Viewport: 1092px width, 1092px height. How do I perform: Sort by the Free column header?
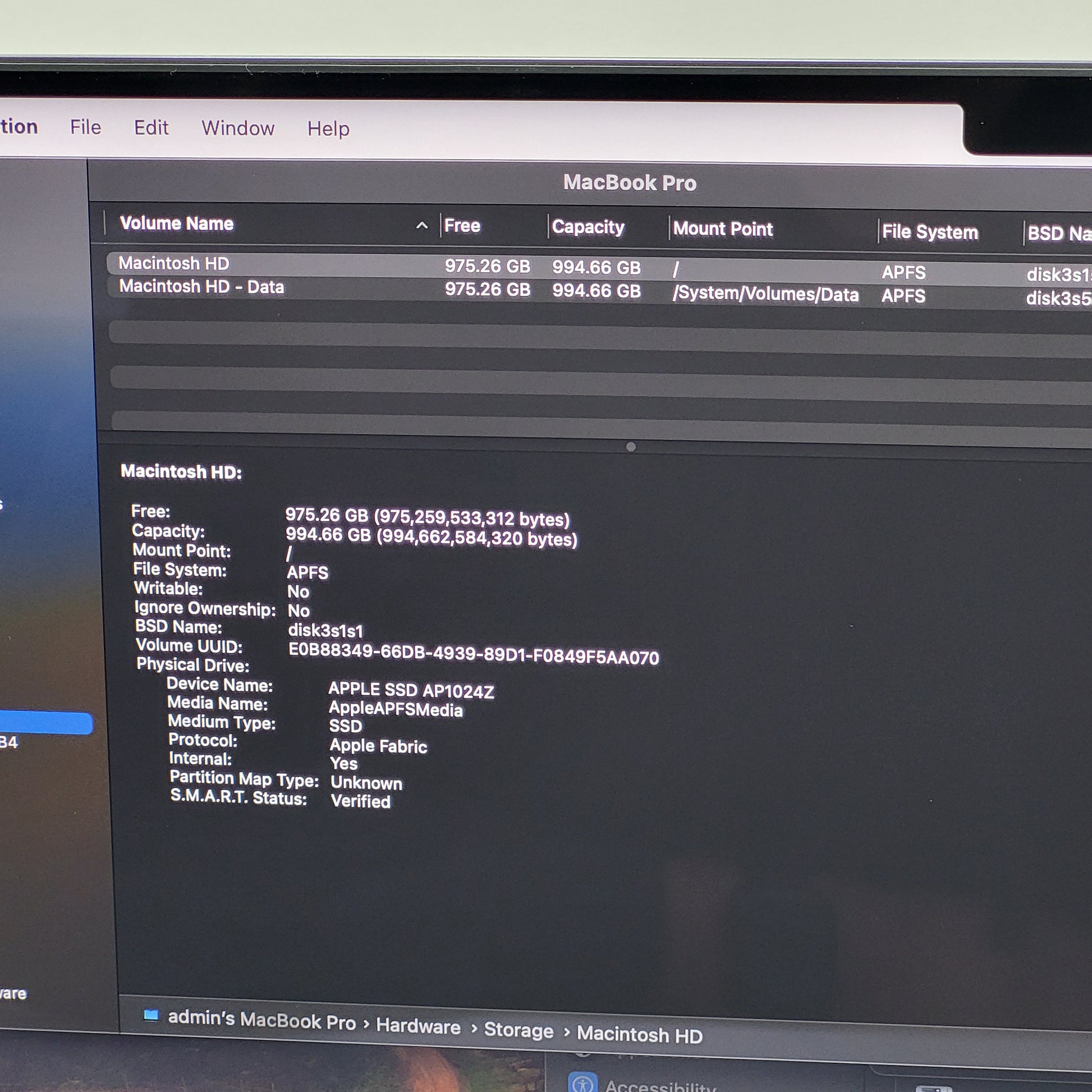(x=462, y=226)
